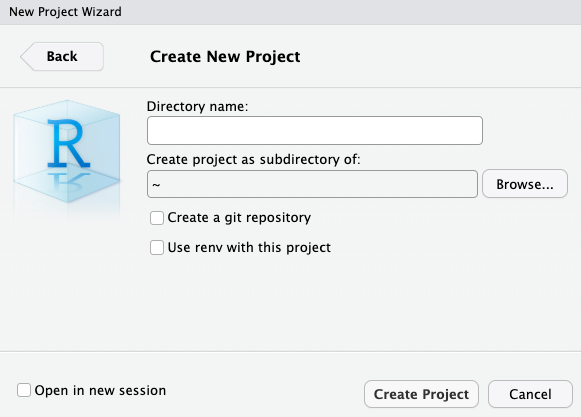
Task: Enable the Create a git repository checkbox
Action: coord(157,218)
